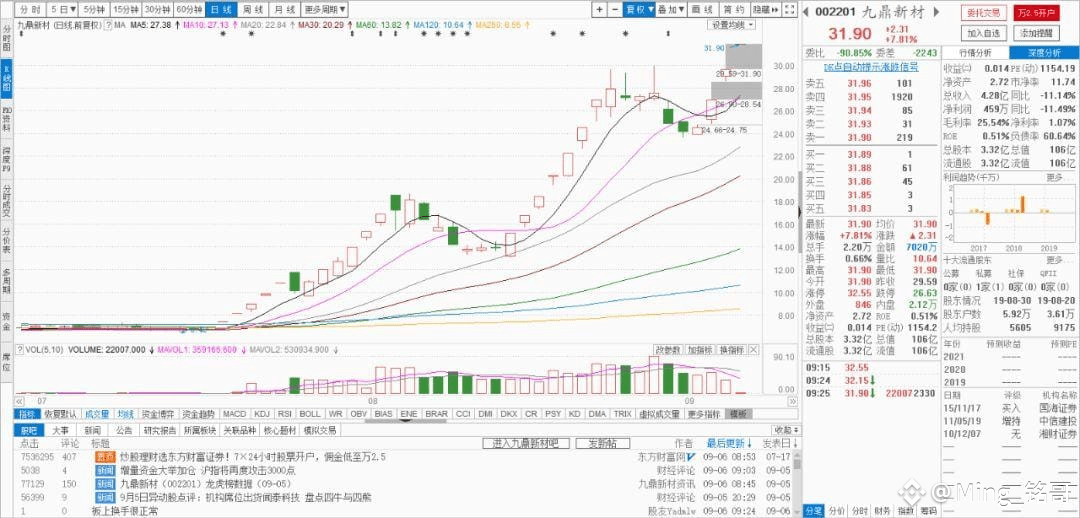Viewport: 1080px width, 518px height.
Task: Expand 更多周期 period dropdown
Action: [324, 10]
